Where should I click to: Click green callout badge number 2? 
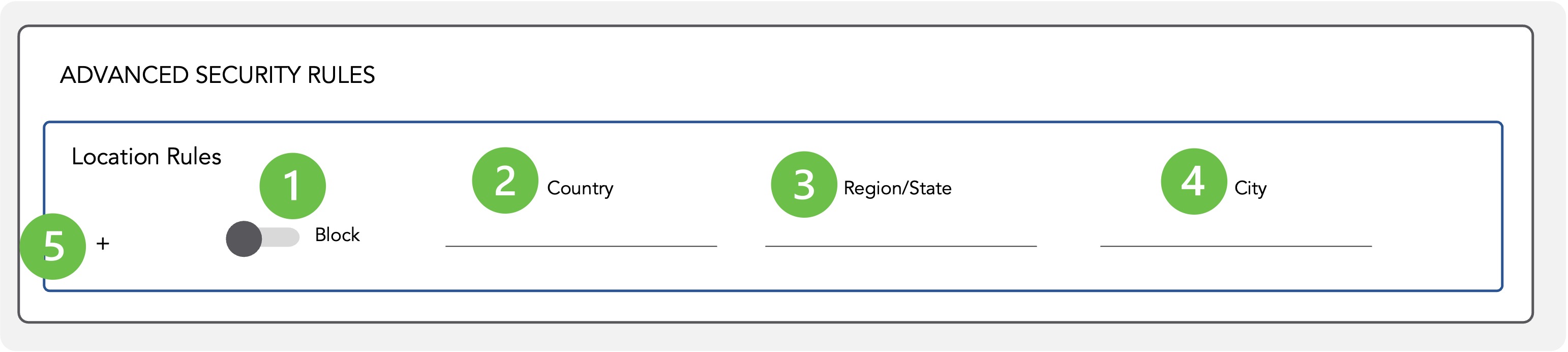click(504, 180)
